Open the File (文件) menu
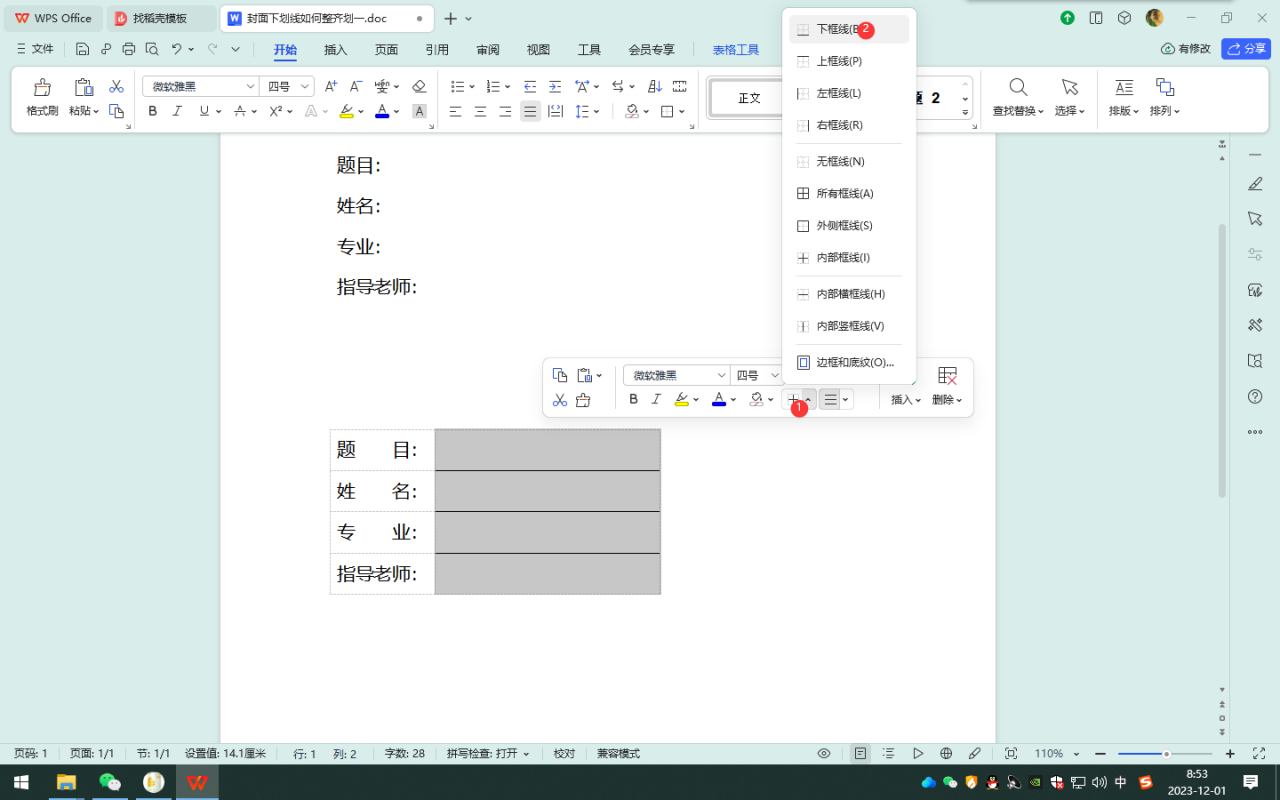The width and height of the screenshot is (1280, 800). tap(35, 49)
